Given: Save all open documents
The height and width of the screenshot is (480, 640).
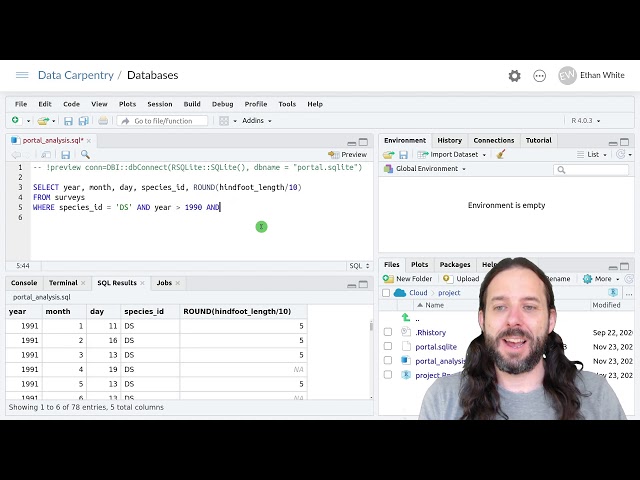Looking at the screenshot, I should [x=84, y=121].
